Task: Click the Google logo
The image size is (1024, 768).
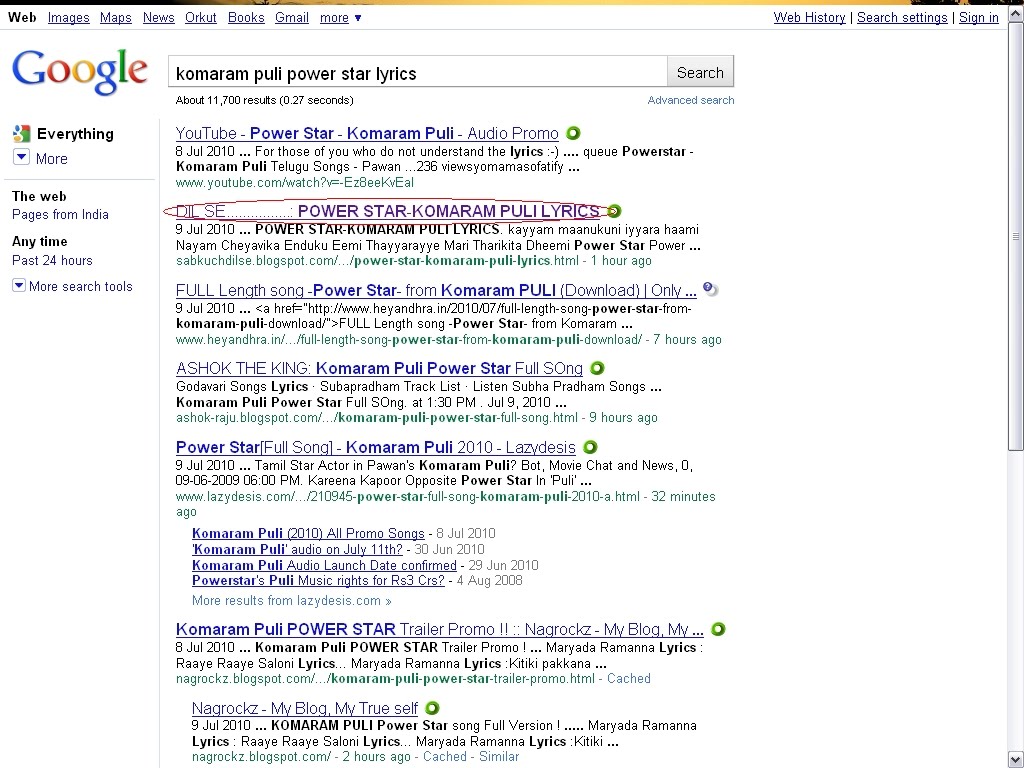Action: (80, 72)
